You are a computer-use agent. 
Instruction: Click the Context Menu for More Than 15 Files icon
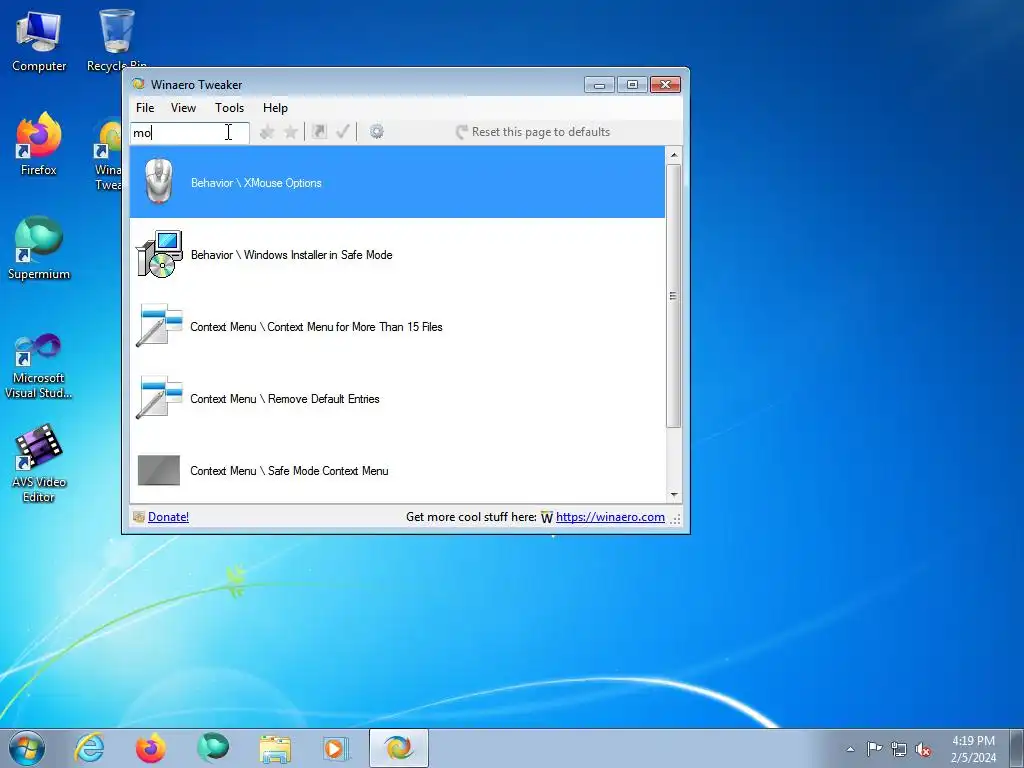159,325
